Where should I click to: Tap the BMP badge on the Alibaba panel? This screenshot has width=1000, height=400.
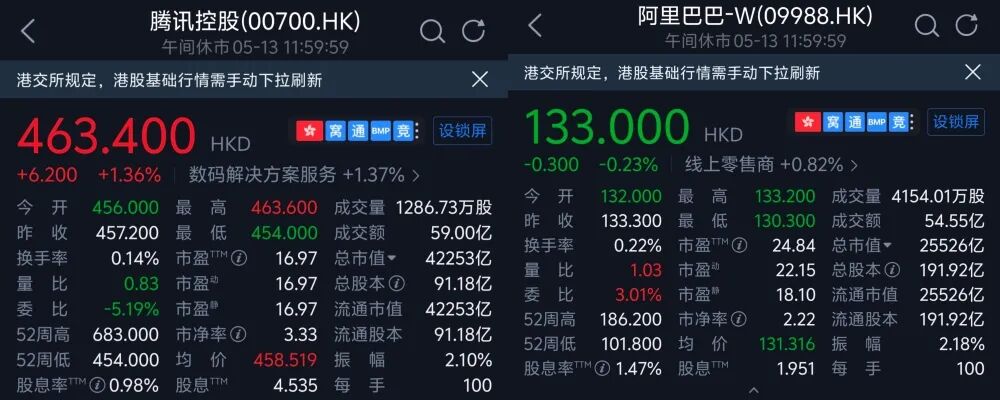coord(877,121)
